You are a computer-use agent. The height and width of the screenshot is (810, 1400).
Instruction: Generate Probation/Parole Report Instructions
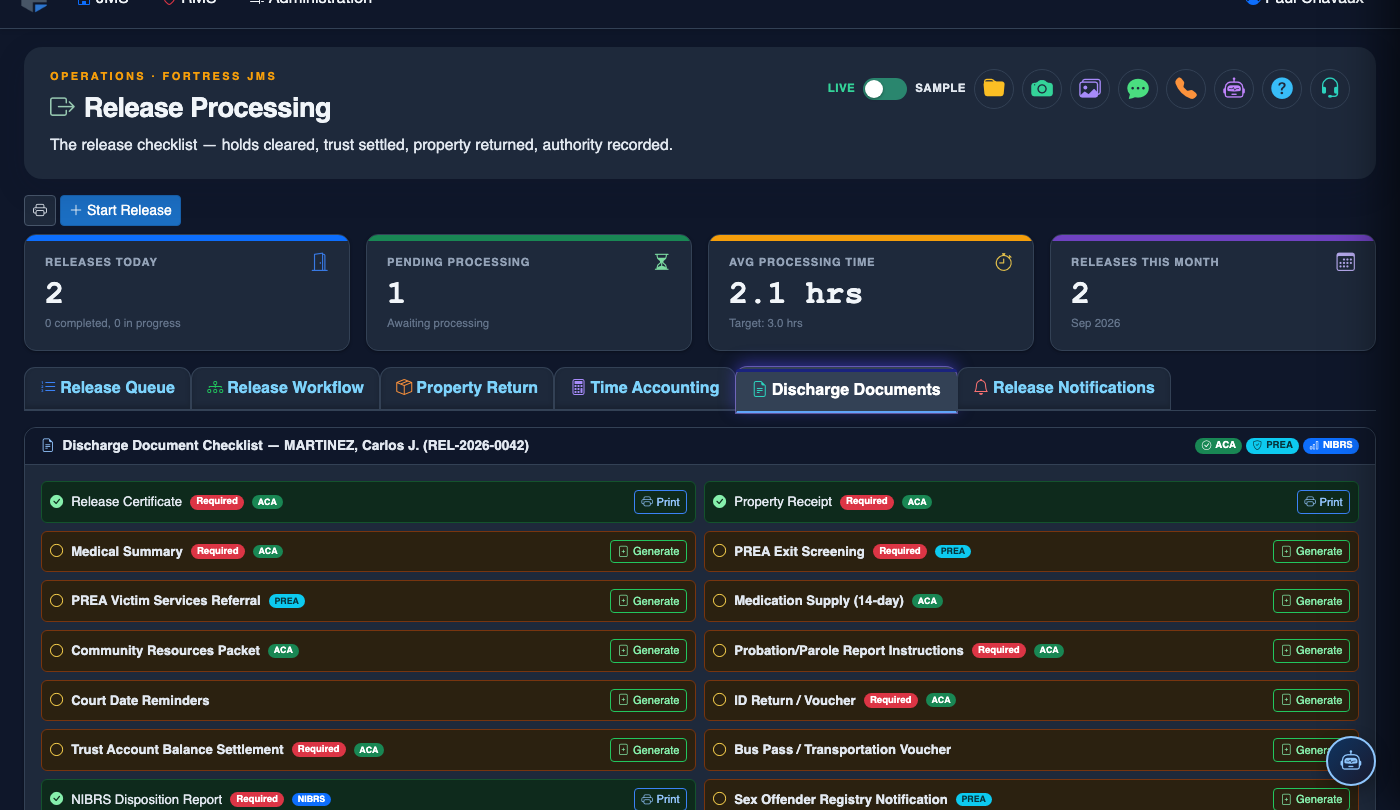pyautogui.click(x=1311, y=650)
